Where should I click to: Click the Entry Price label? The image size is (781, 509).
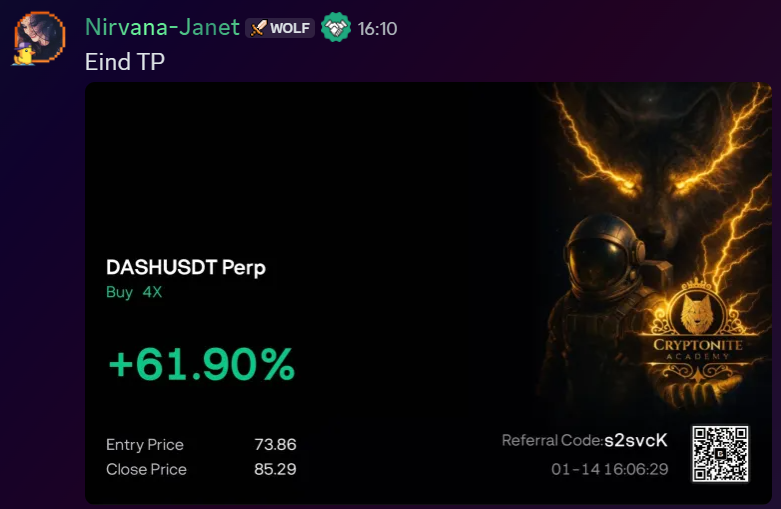click(x=145, y=445)
